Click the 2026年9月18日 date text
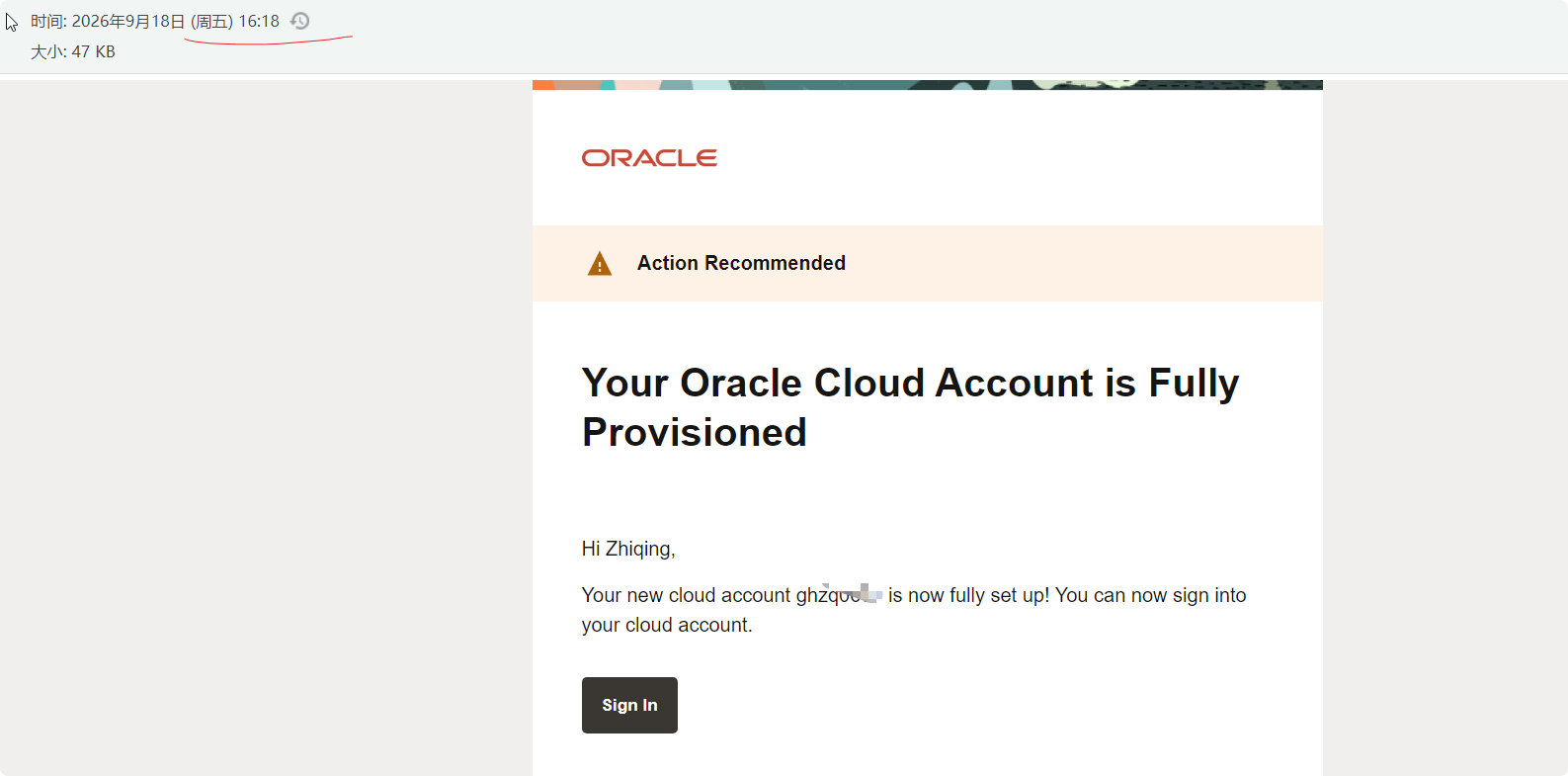This screenshot has height=776, width=1568. click(128, 22)
